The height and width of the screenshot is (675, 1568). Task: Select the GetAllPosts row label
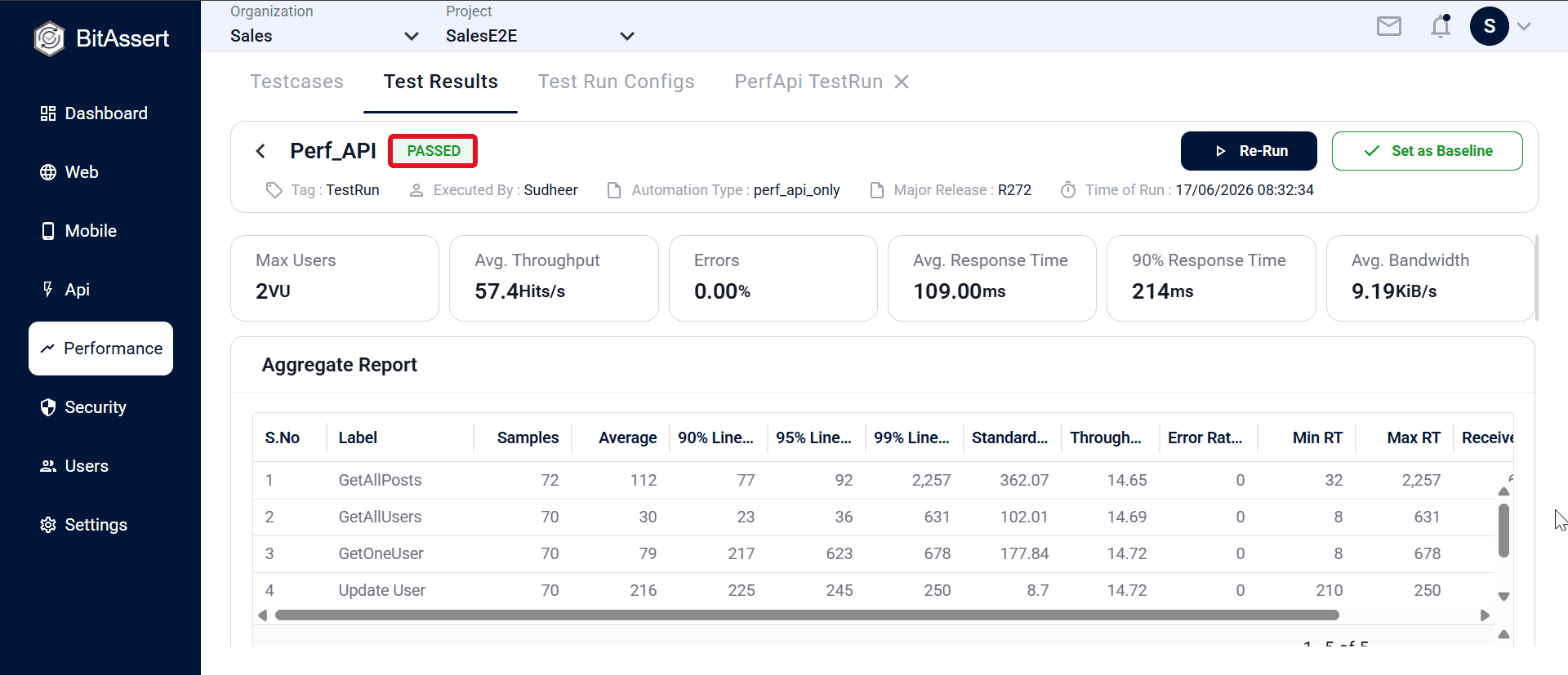coord(380,480)
